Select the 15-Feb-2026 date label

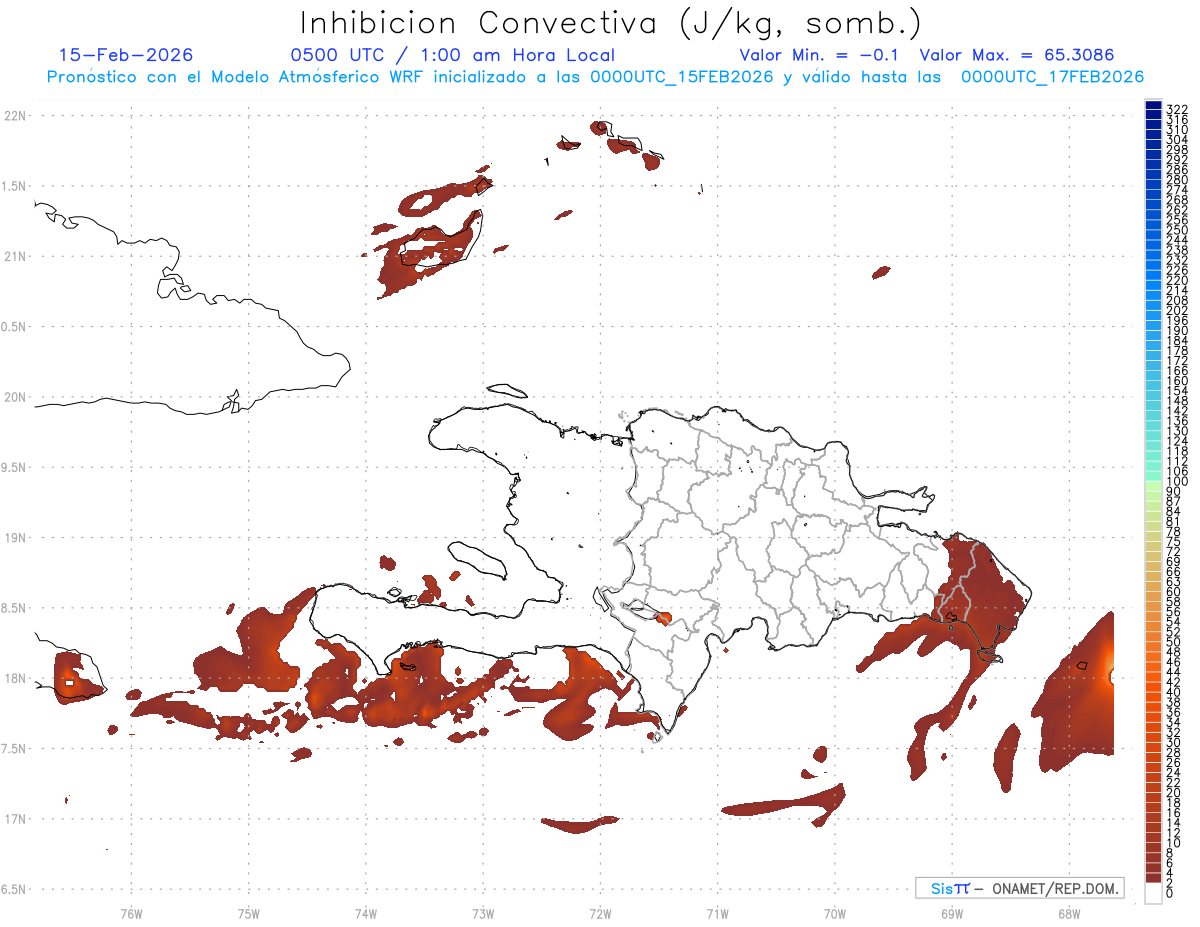click(126, 55)
